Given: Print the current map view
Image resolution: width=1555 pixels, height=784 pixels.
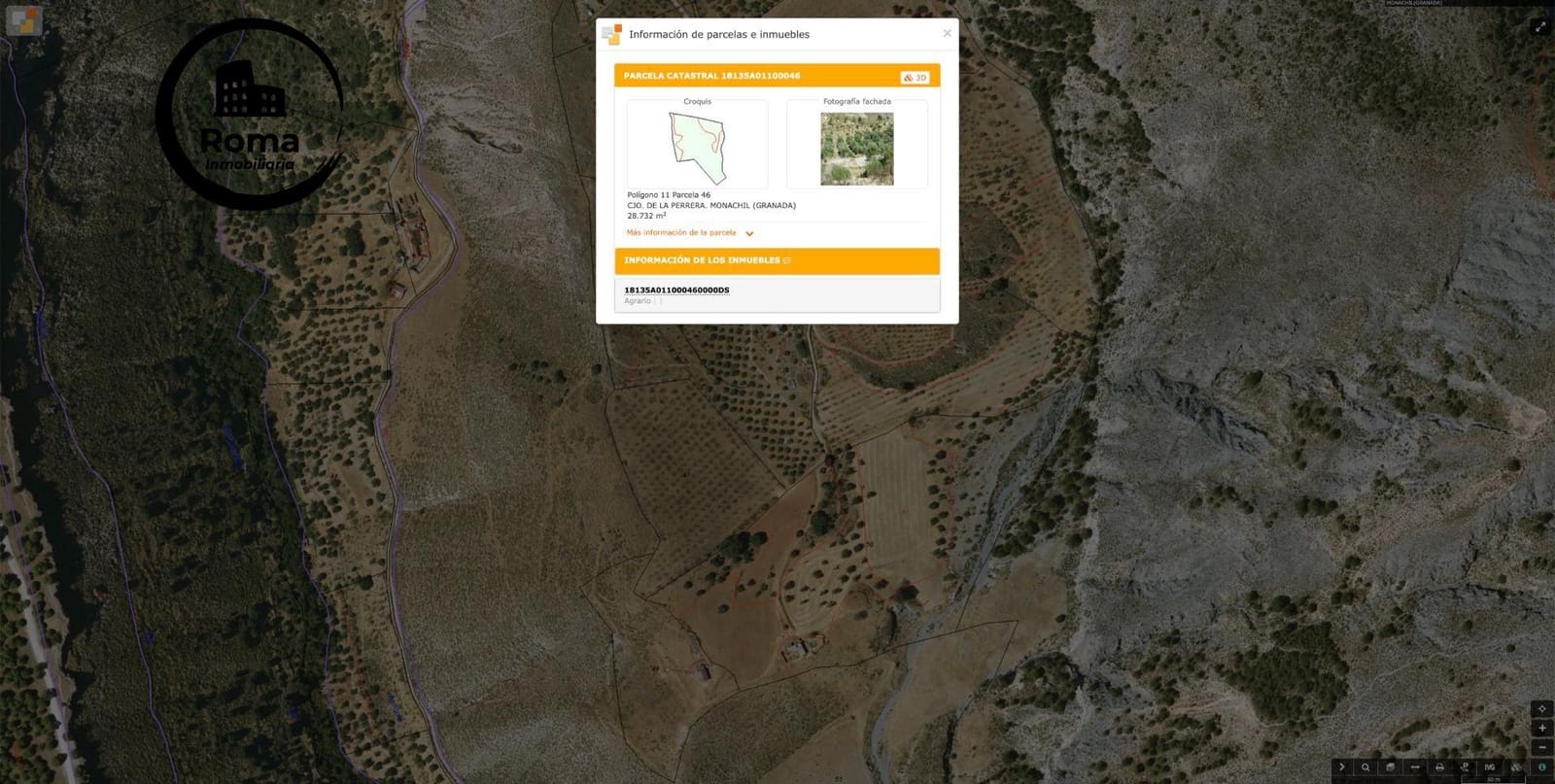Looking at the screenshot, I should tap(1440, 767).
